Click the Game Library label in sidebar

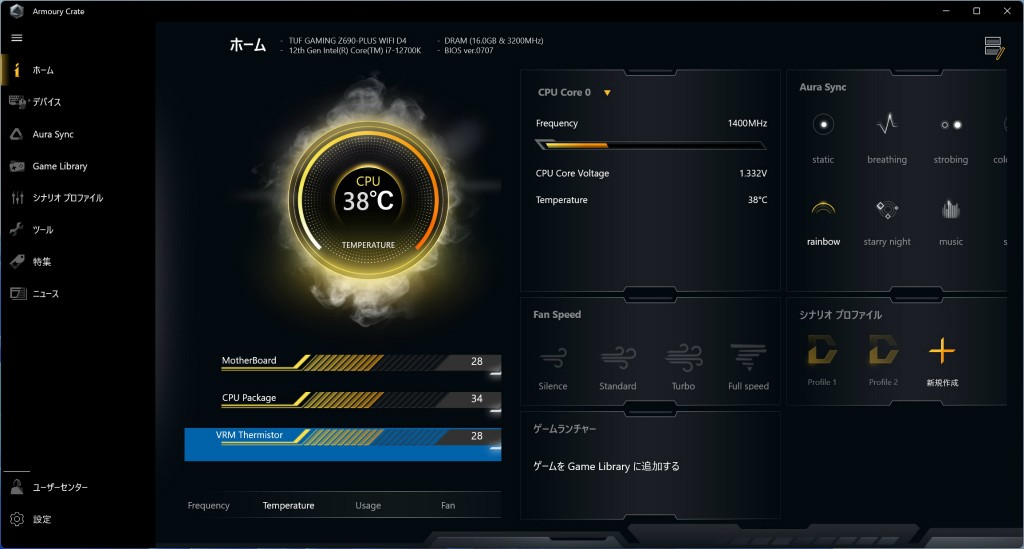(x=60, y=166)
